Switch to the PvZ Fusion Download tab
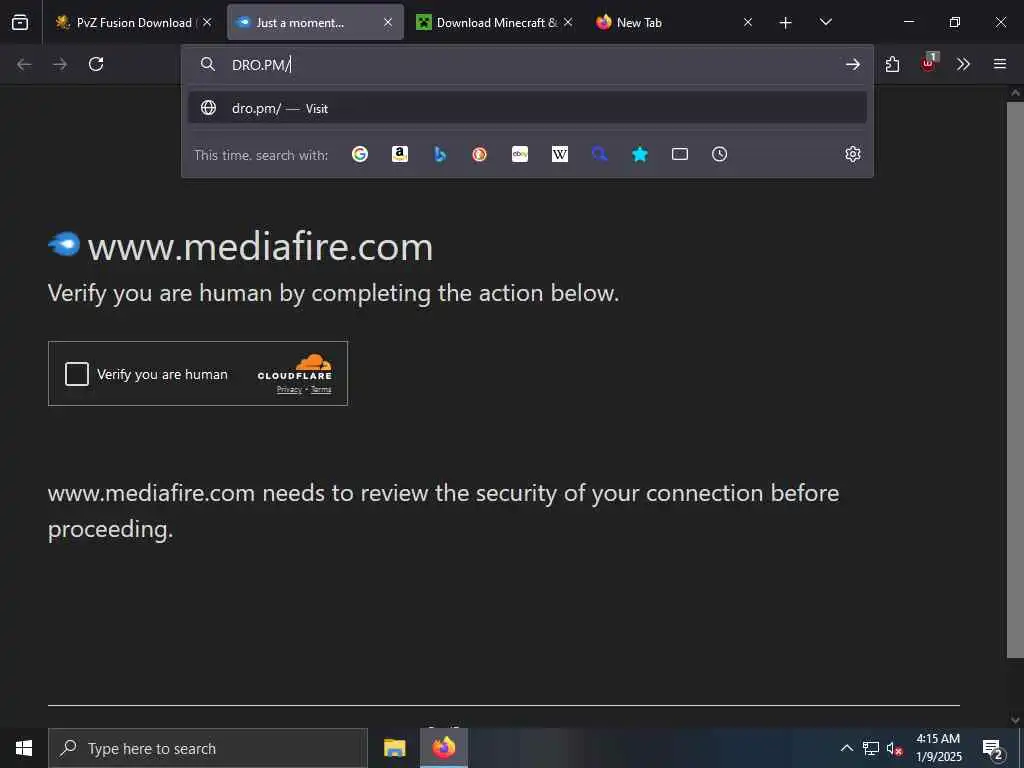This screenshot has height=768, width=1024. (x=134, y=22)
